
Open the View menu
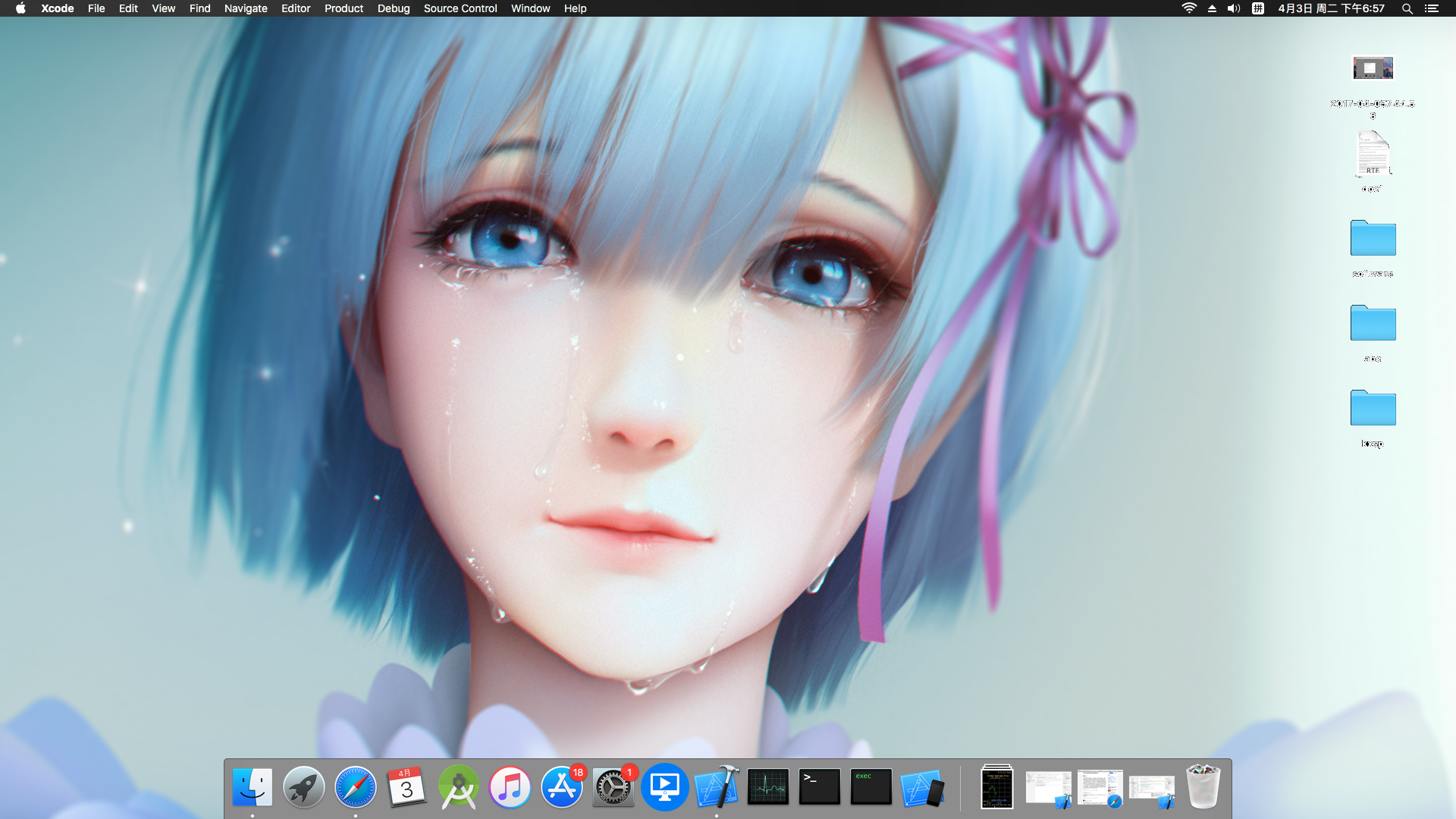point(163,8)
